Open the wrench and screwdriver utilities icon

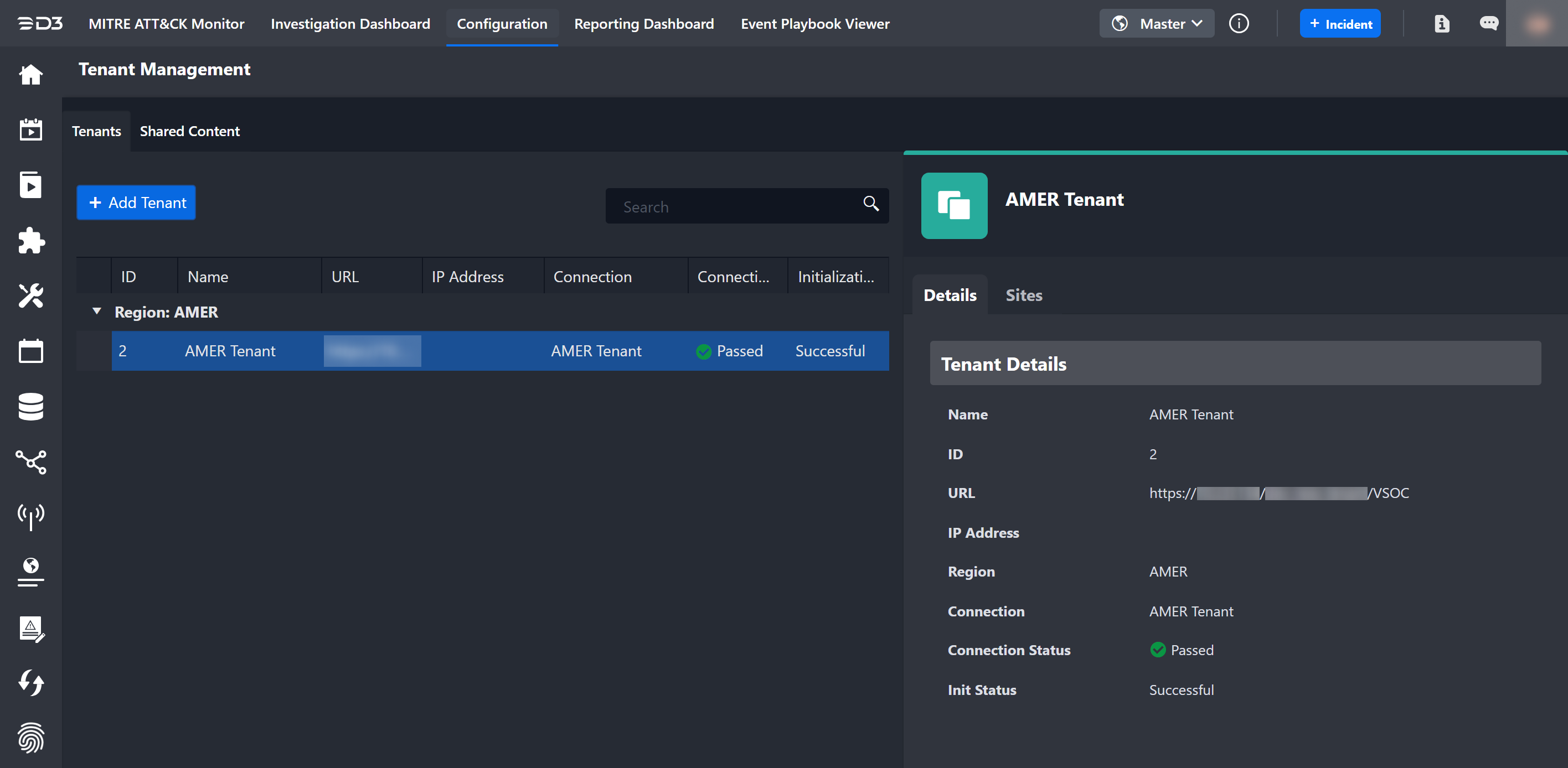pos(30,295)
